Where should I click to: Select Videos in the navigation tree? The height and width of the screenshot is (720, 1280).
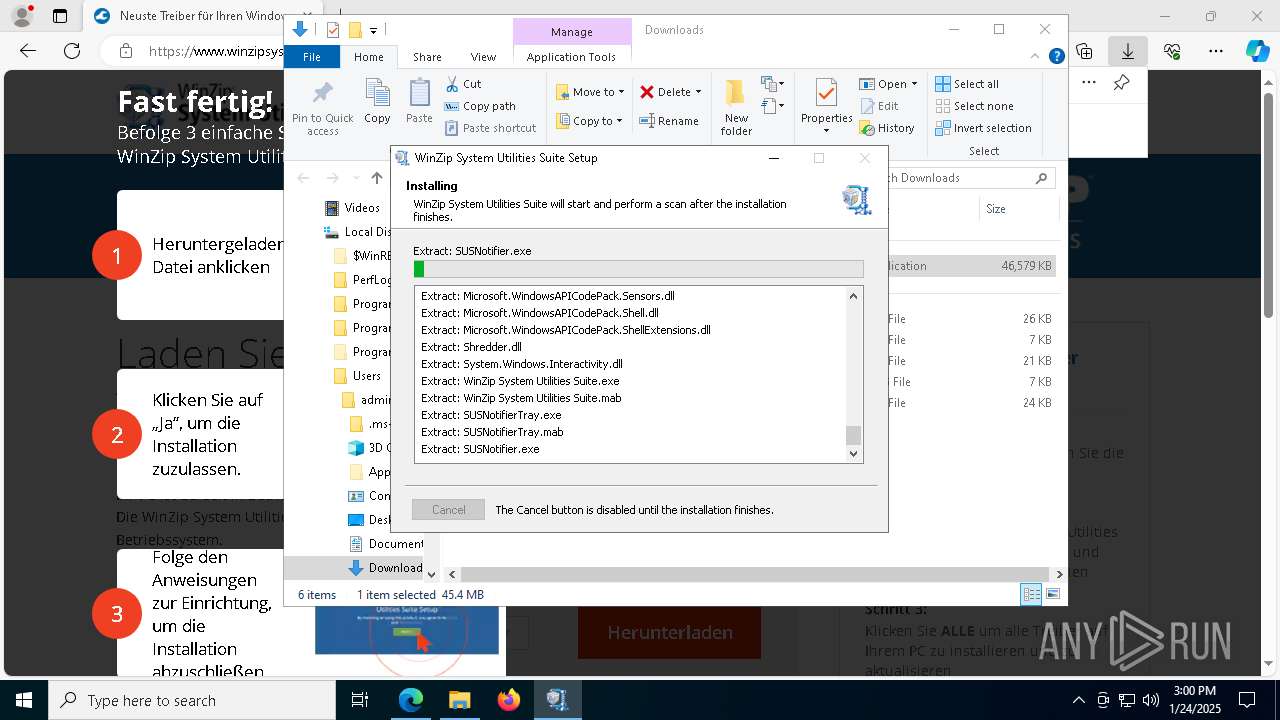[x=362, y=208]
